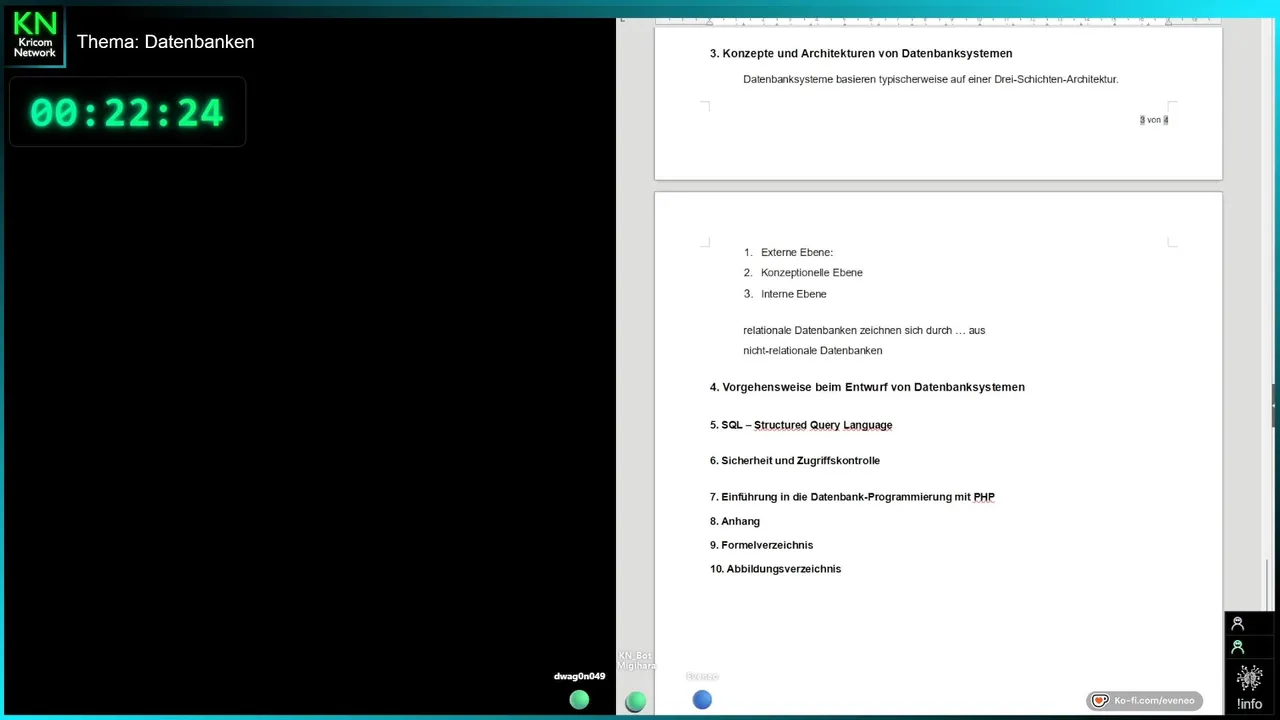This screenshot has width=1280, height=720.
Task: Click heading '3. Konzepte und Architekturen von Datenbanksystemen'
Action: [x=861, y=54]
